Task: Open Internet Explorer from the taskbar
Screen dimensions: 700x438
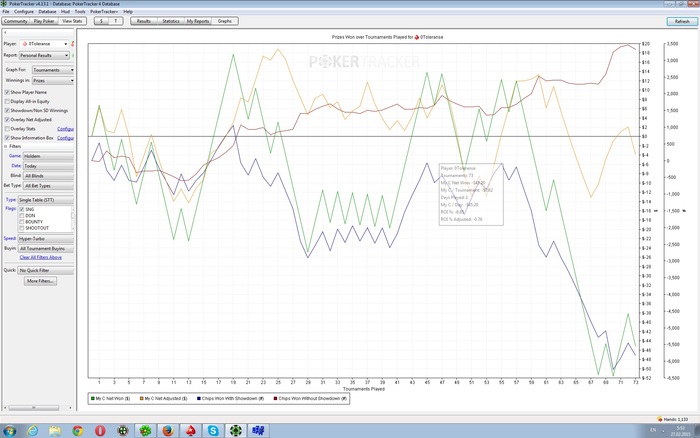Action: tap(32, 429)
